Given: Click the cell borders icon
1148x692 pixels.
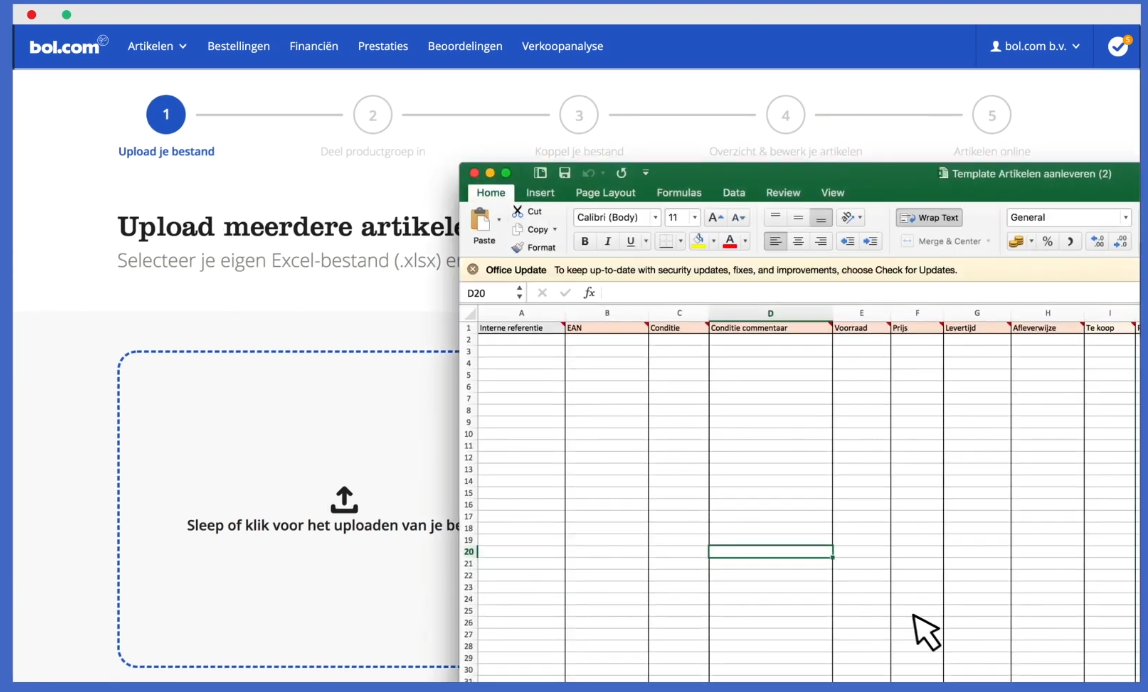Looking at the screenshot, I should pyautogui.click(x=666, y=241).
